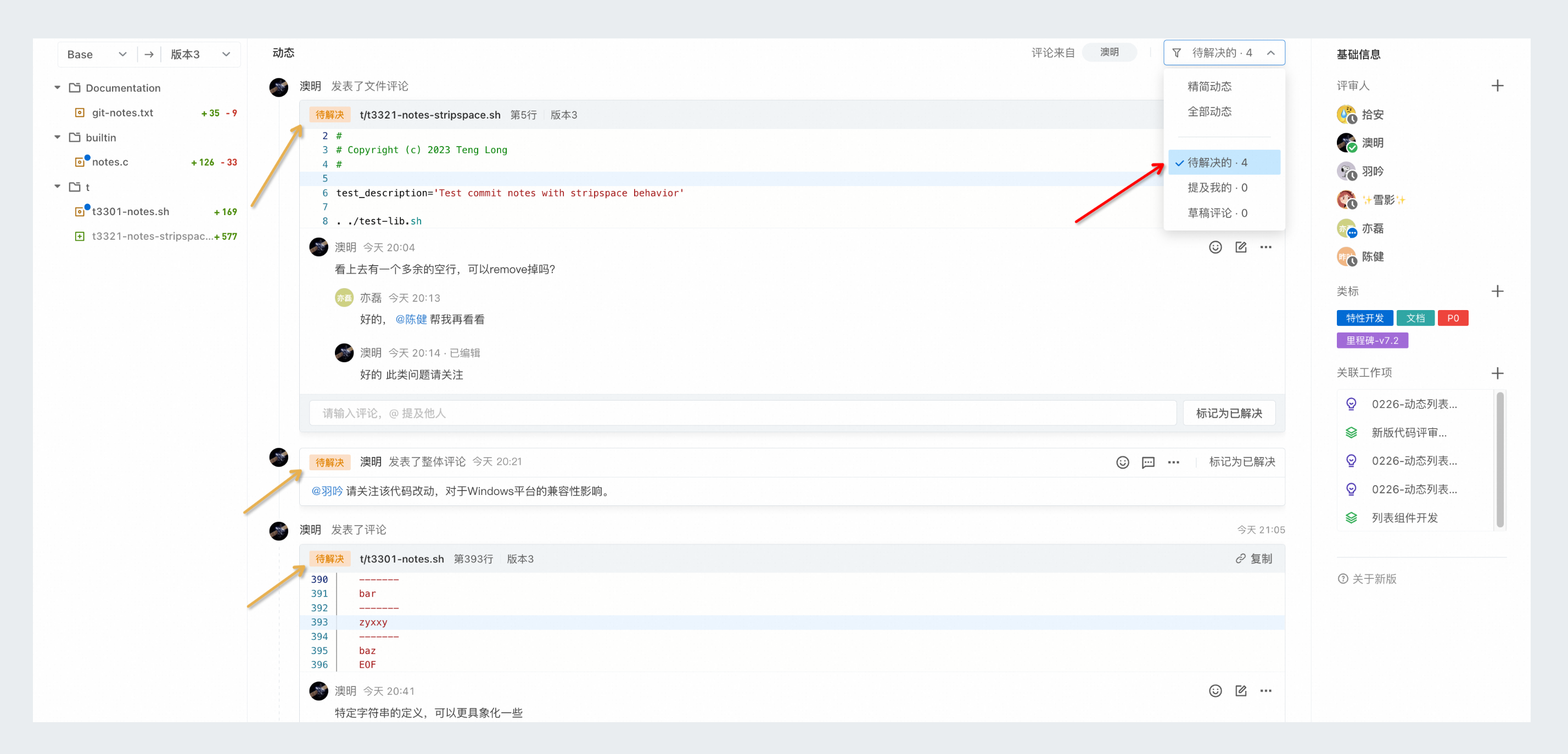Screen dimensions: 1568x754
Task: Click lightbulb icon of second 0226-动态列表 item
Action: (x=1351, y=460)
